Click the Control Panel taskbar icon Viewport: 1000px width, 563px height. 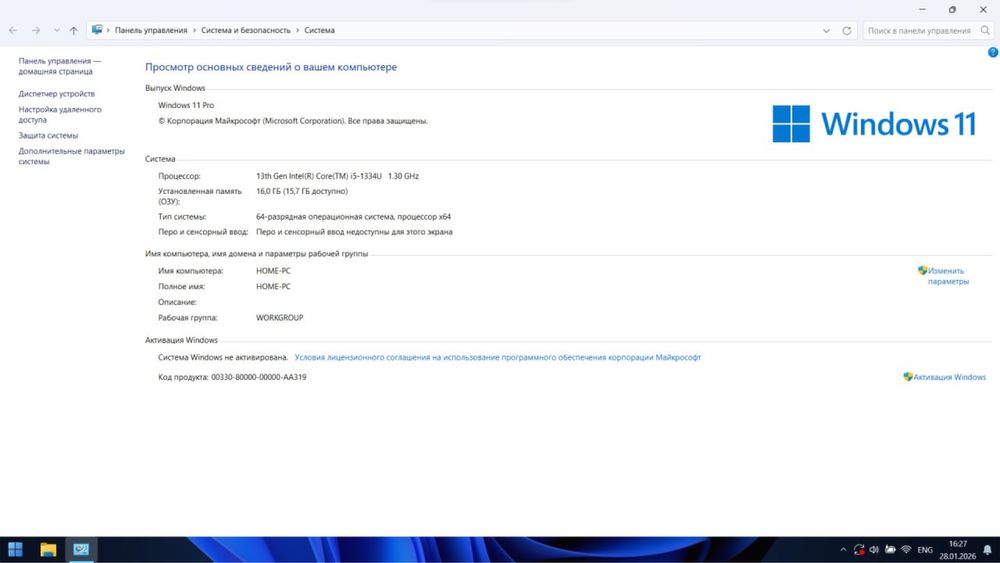81,549
